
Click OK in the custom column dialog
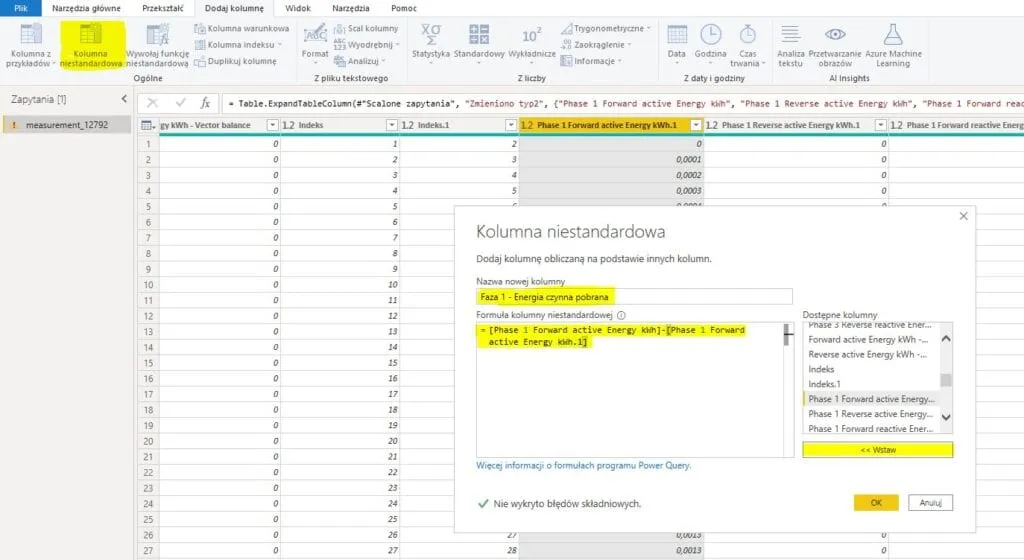pos(876,503)
